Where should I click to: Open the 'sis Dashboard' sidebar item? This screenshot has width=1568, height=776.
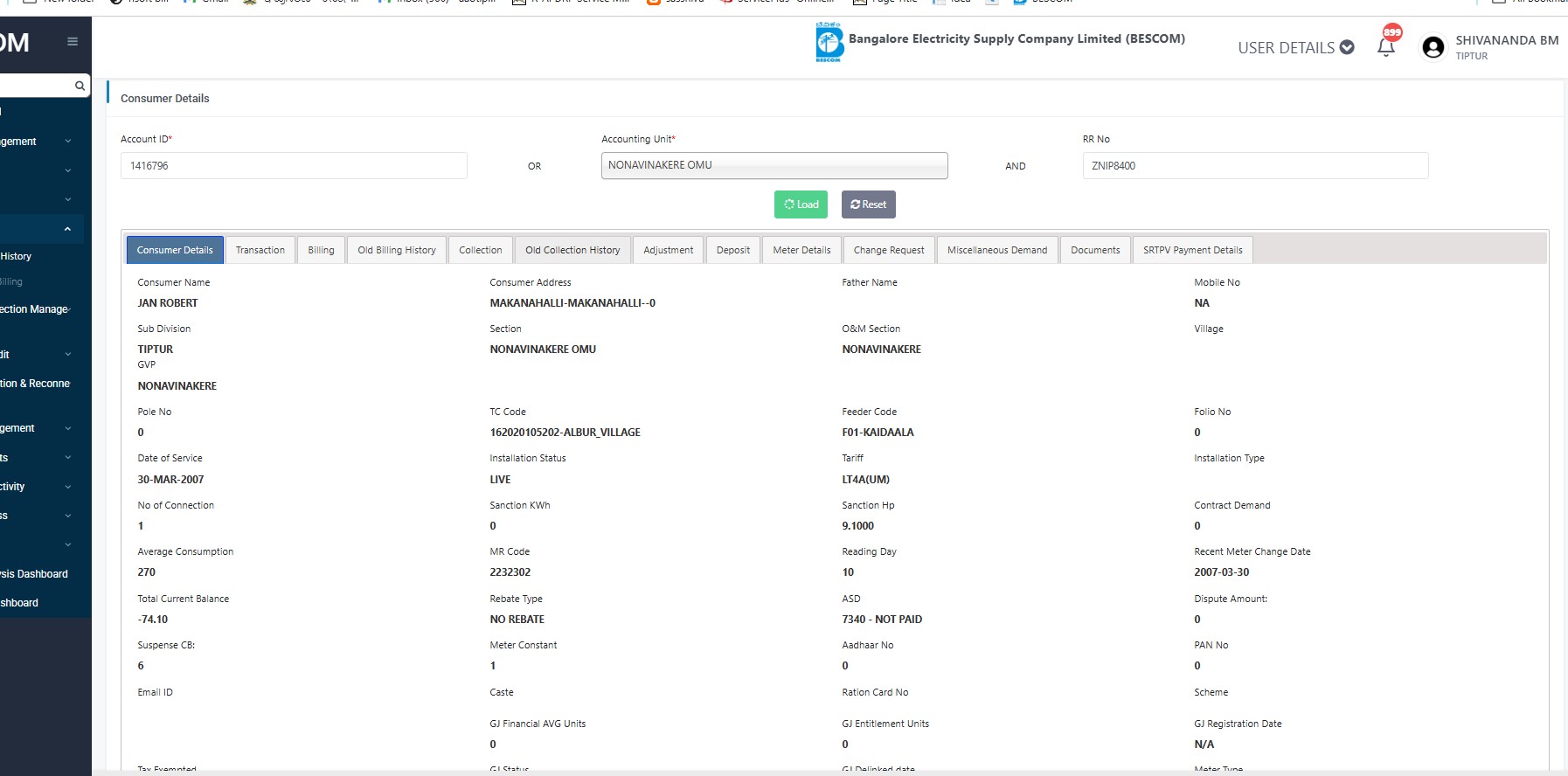tap(34, 574)
